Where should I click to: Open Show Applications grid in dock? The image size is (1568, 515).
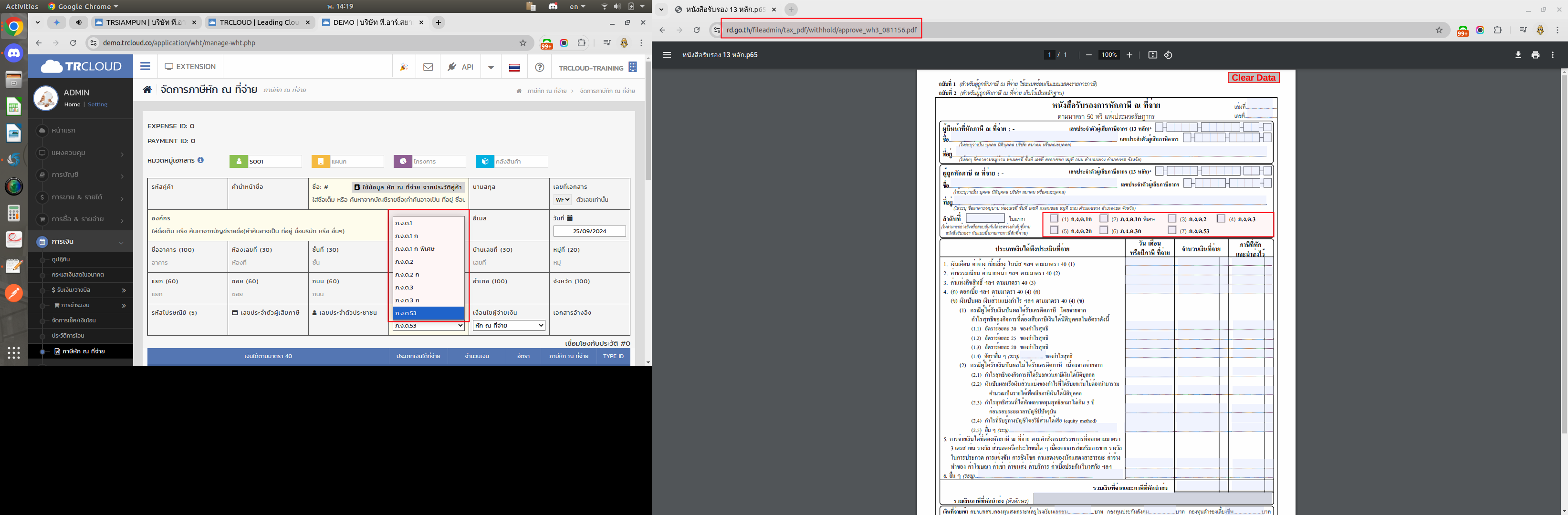coord(13,352)
